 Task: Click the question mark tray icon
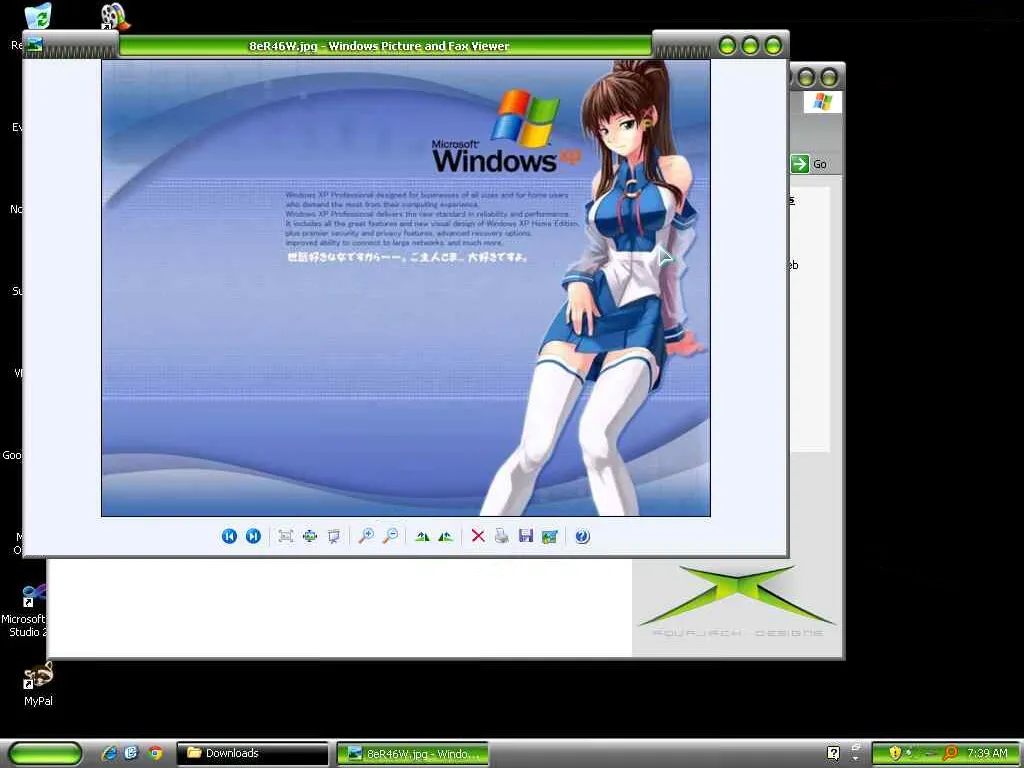pos(833,753)
